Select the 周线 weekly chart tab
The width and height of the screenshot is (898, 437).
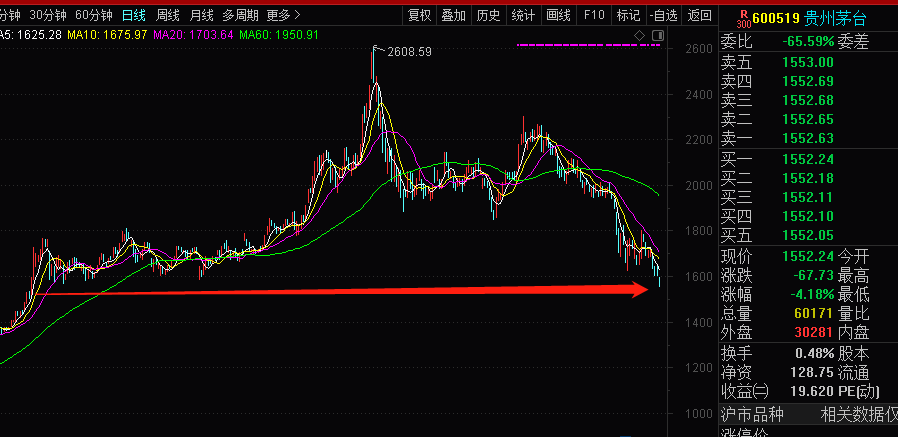tap(168, 15)
